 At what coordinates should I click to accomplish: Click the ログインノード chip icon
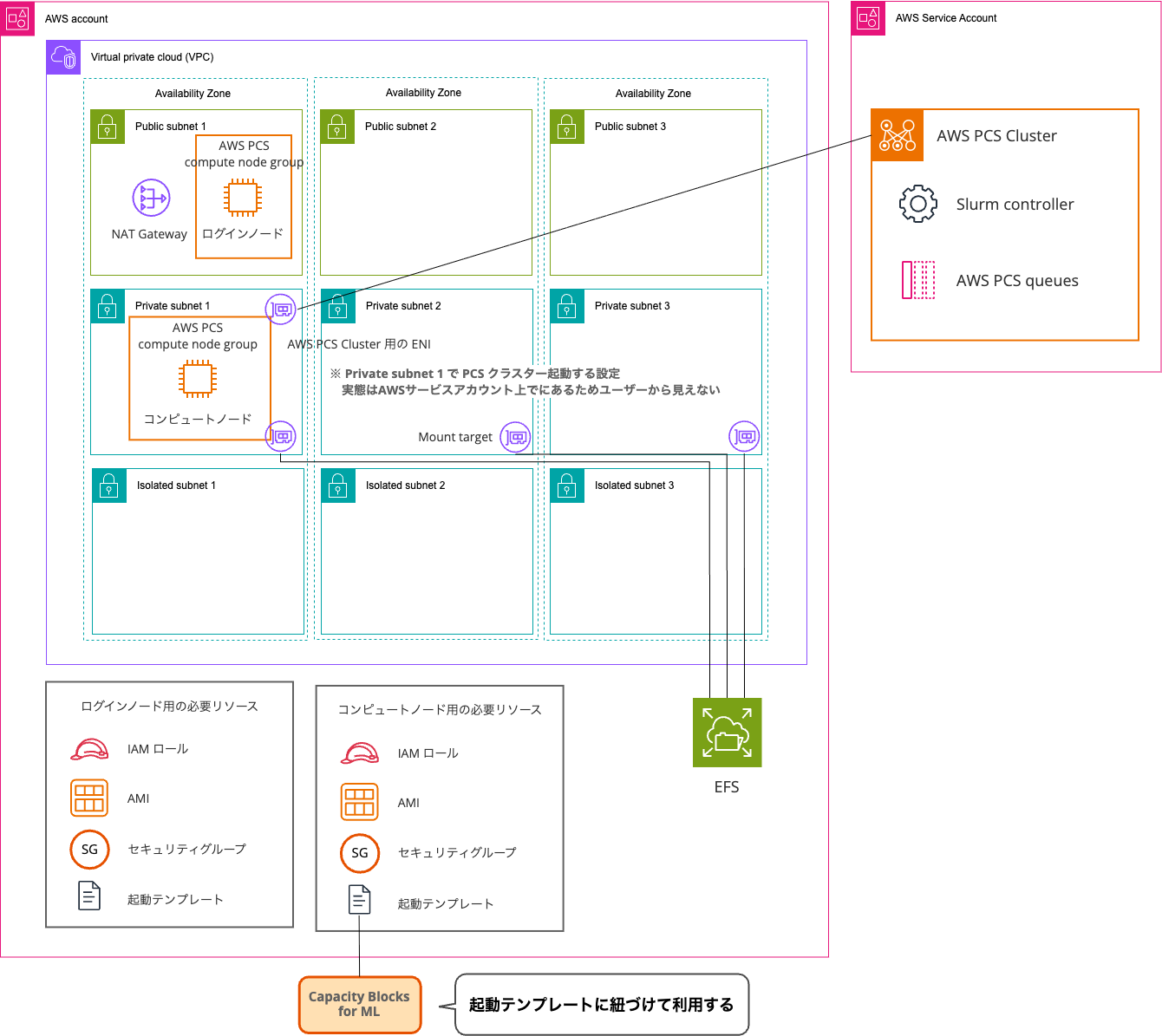[x=243, y=198]
